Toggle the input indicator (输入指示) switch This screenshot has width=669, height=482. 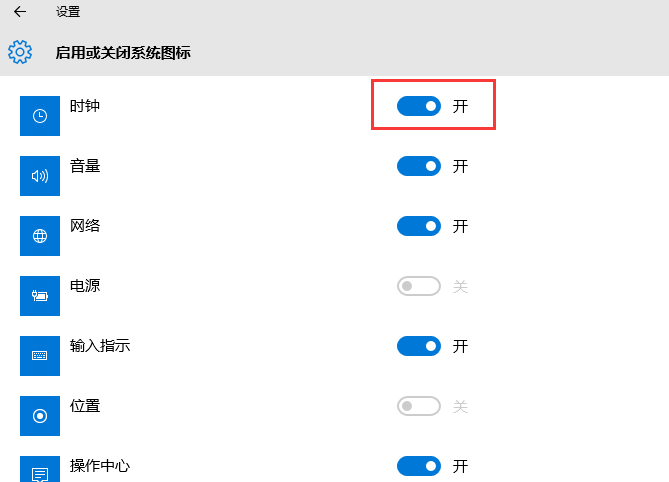(419, 346)
